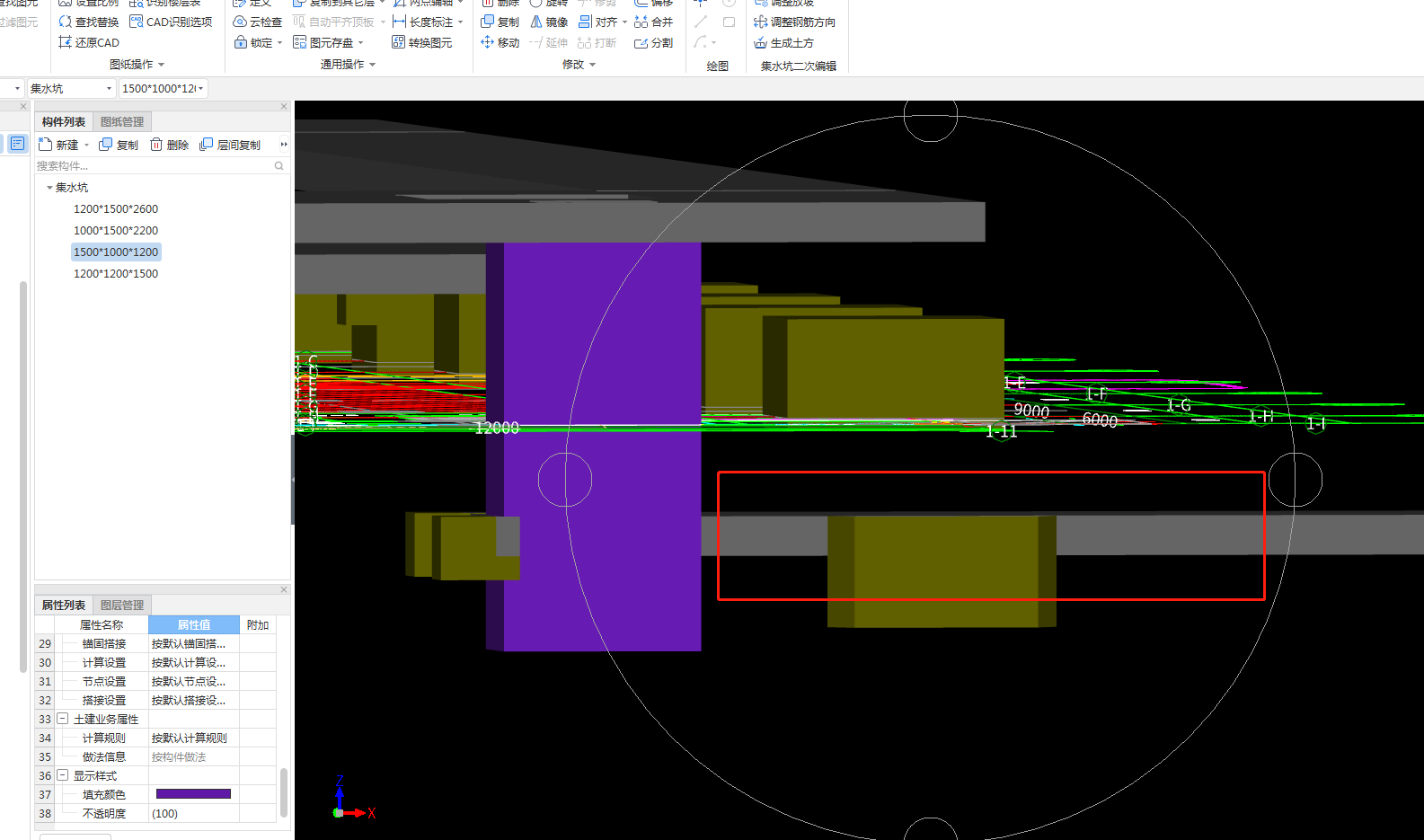Click the 锁定 (lock) tool
This screenshot has width=1424, height=840.
(x=253, y=42)
